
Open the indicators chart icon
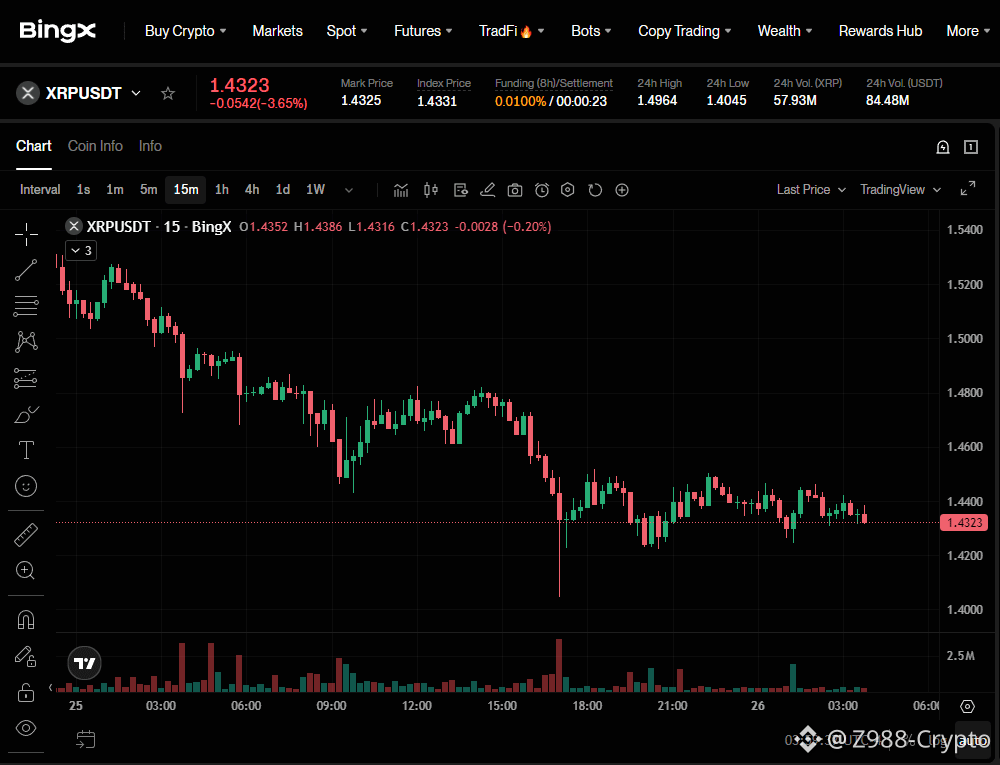click(401, 190)
